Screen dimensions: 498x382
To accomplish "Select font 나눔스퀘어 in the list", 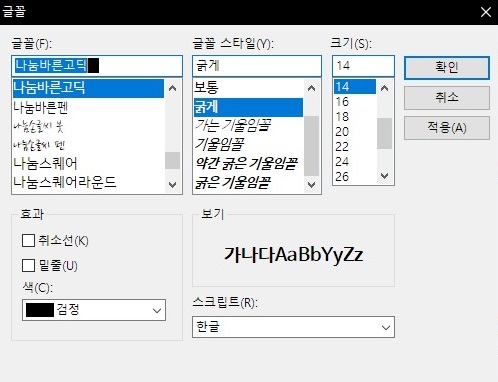I will point(88,164).
